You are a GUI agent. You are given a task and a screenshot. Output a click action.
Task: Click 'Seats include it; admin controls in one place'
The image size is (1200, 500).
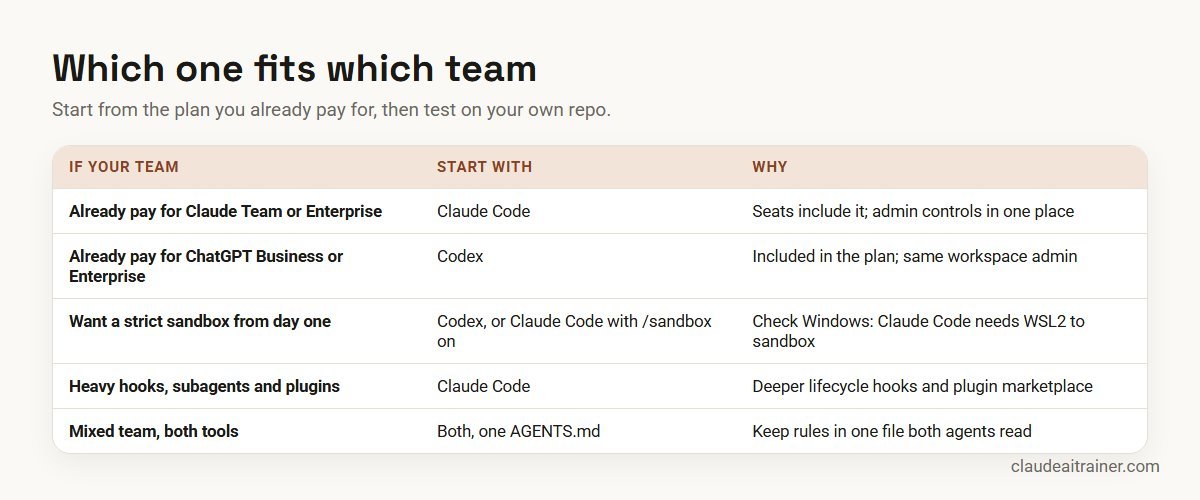[913, 211]
